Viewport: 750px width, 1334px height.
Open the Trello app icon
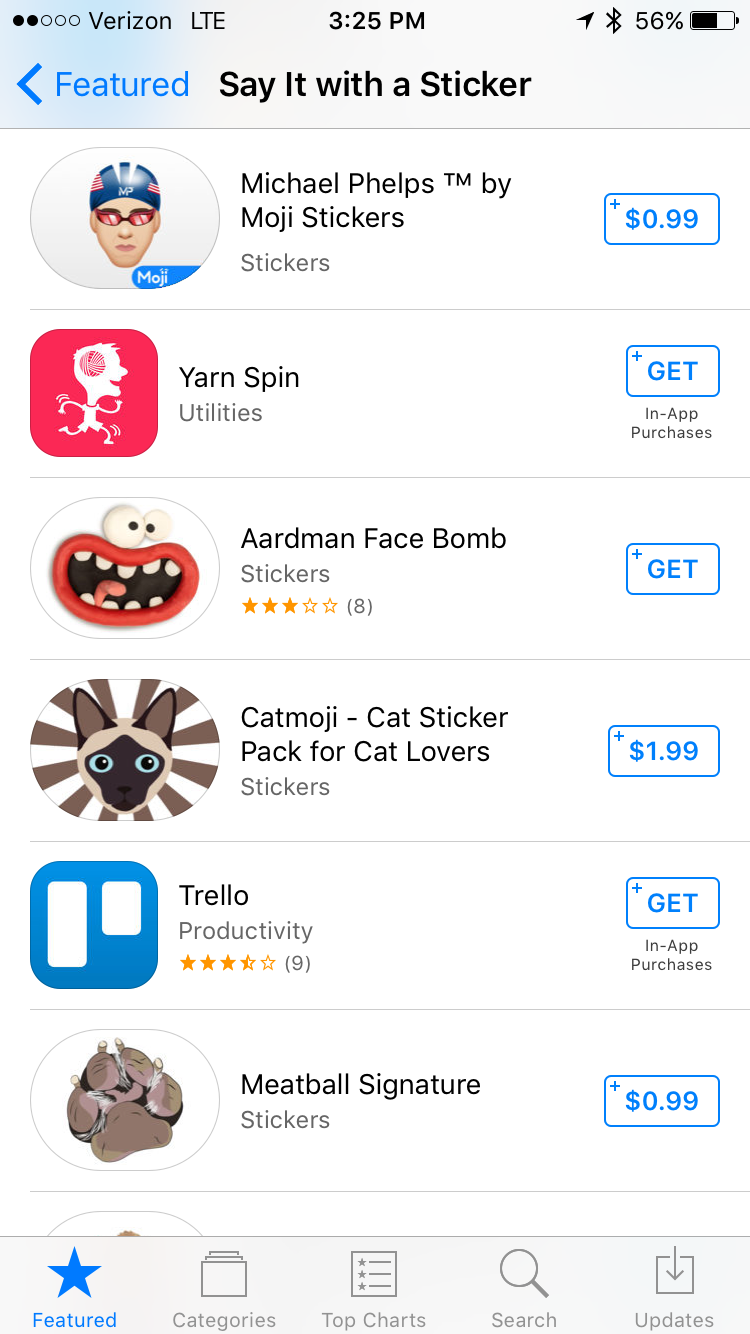point(94,925)
